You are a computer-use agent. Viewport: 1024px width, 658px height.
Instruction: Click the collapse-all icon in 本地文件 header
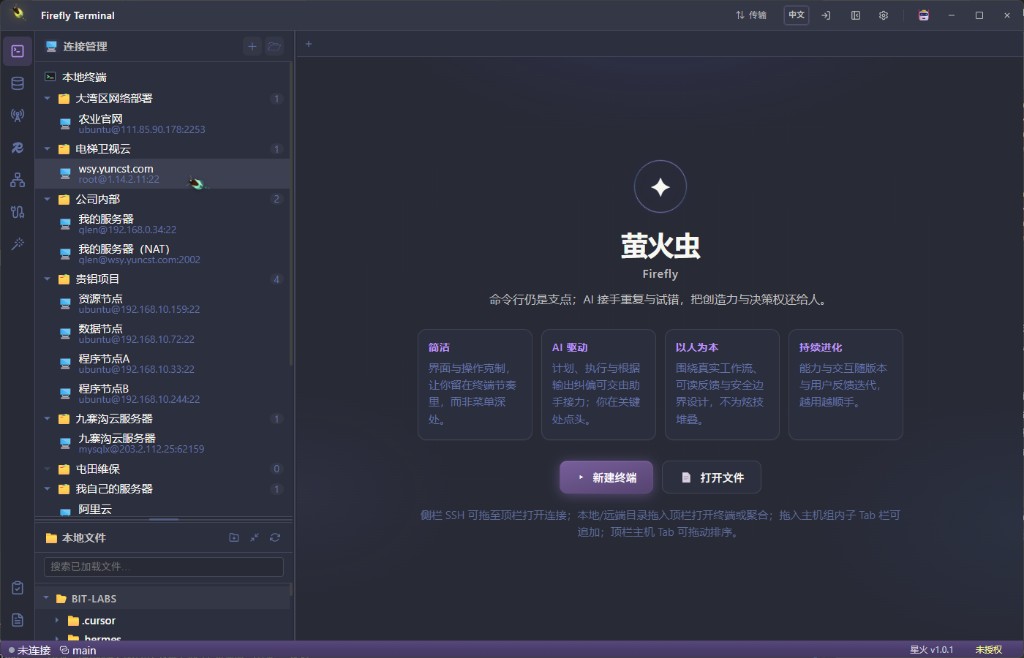[255, 537]
